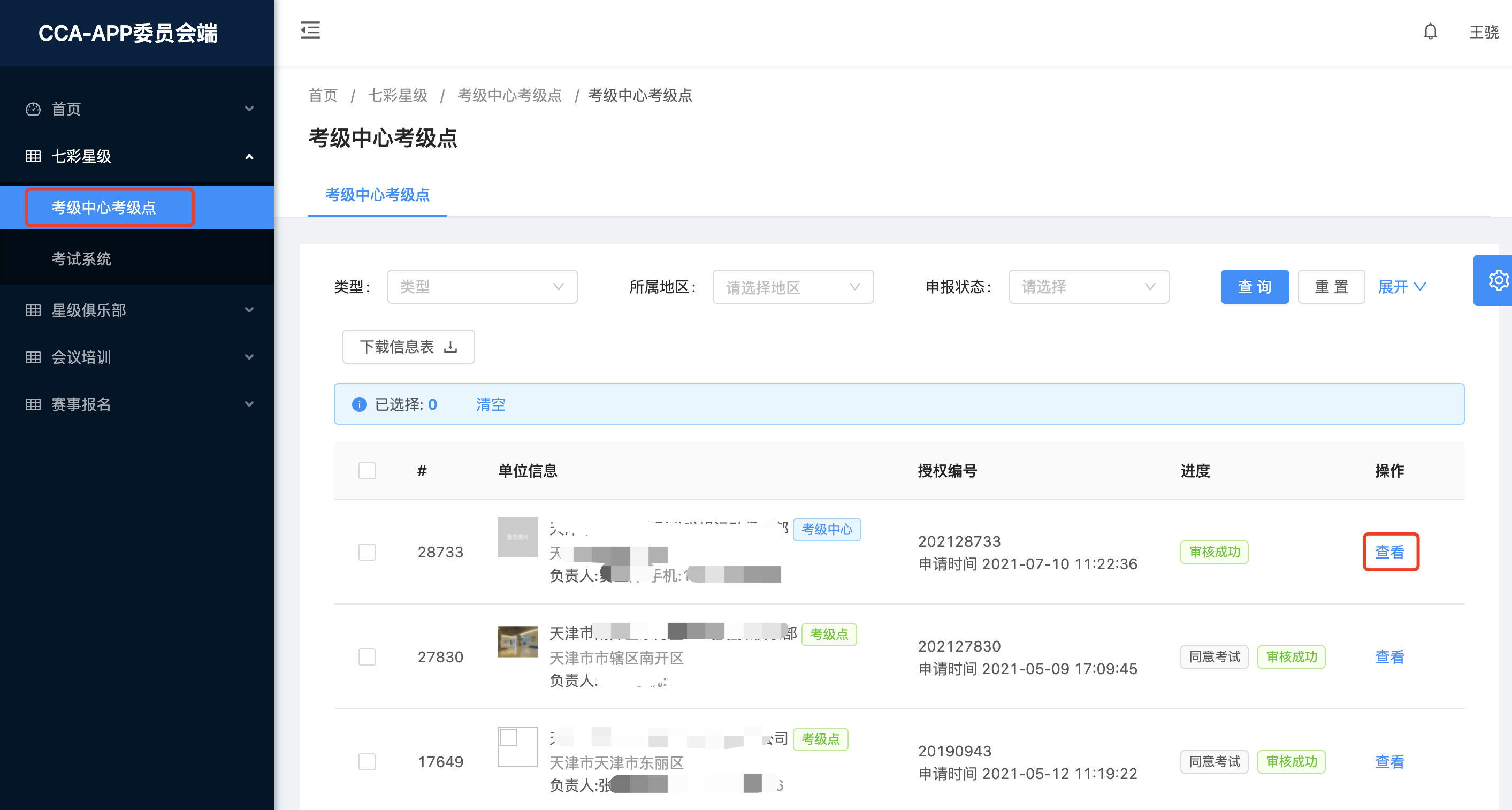Go to 首页 in the breadcrumb
The height and width of the screenshot is (810, 1512).
click(x=323, y=95)
